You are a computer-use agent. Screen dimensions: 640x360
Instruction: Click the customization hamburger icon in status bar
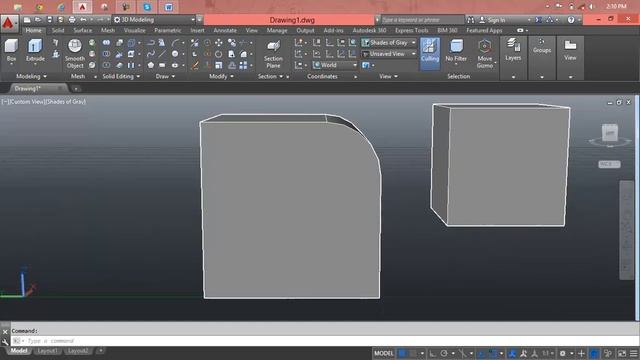click(633, 353)
